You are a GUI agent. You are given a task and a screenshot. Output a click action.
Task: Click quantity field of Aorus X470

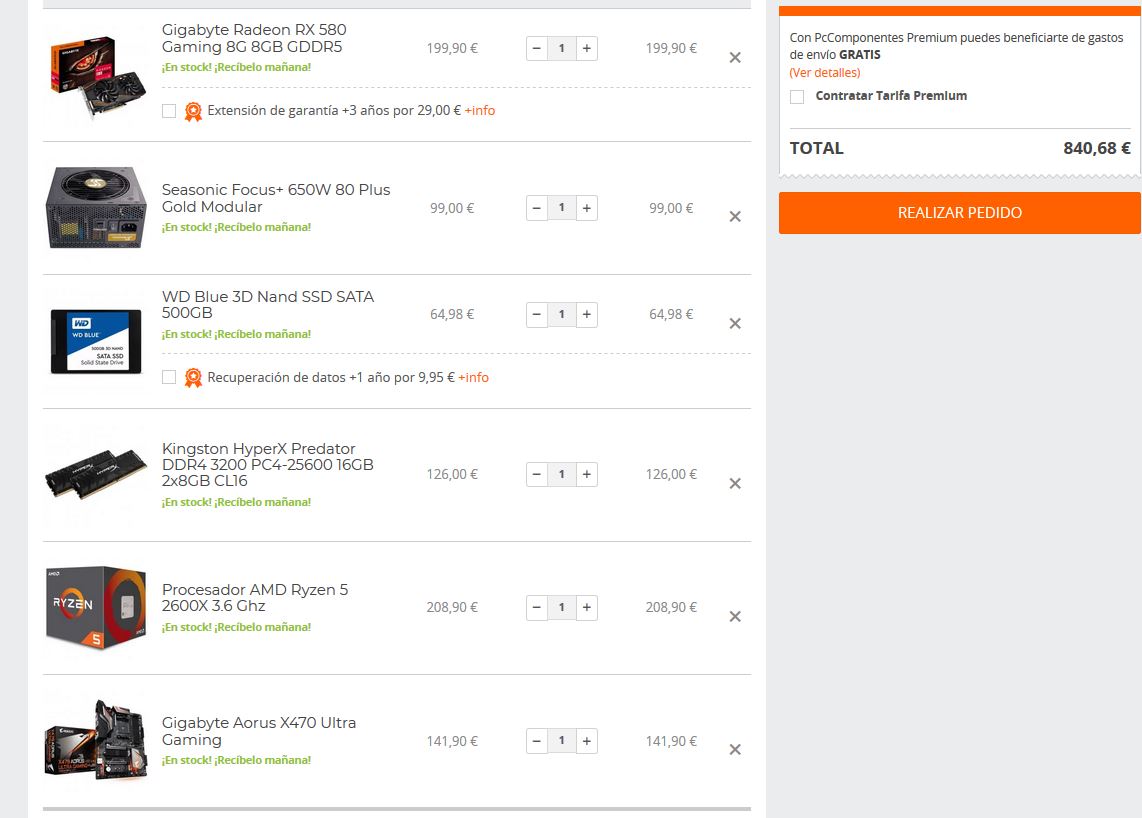(x=562, y=741)
